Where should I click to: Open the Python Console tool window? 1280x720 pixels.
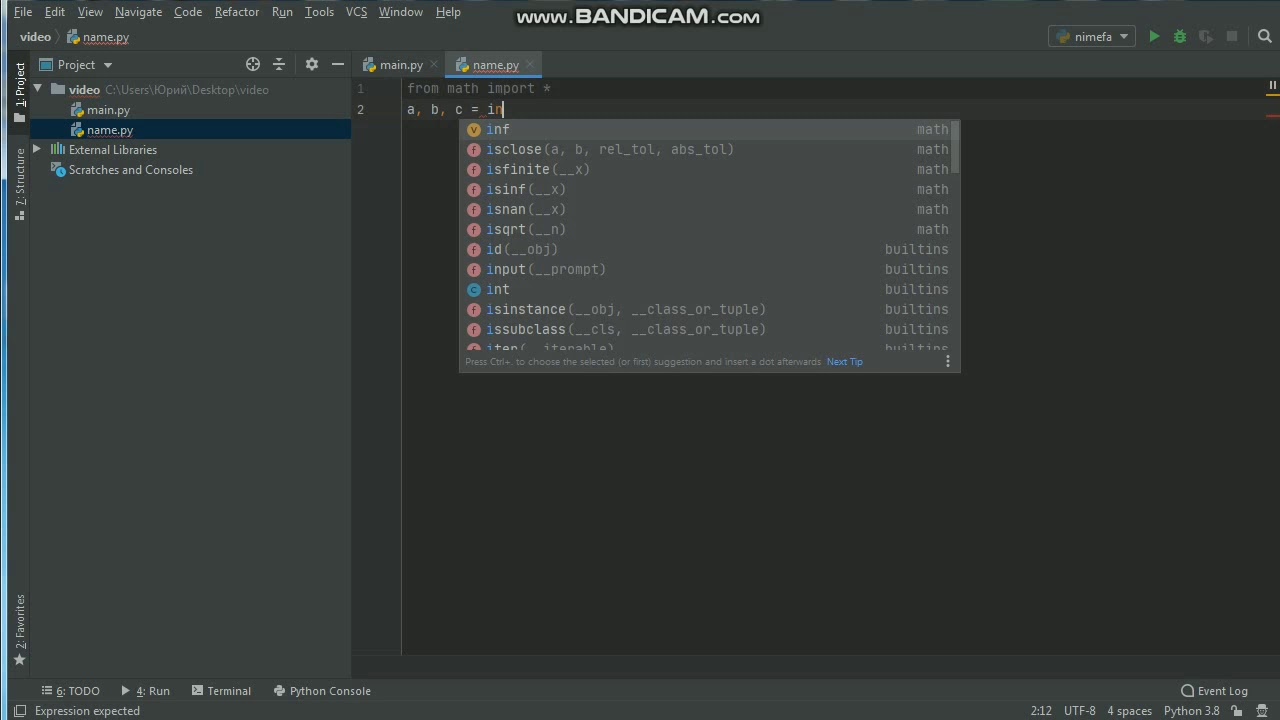[x=322, y=691]
